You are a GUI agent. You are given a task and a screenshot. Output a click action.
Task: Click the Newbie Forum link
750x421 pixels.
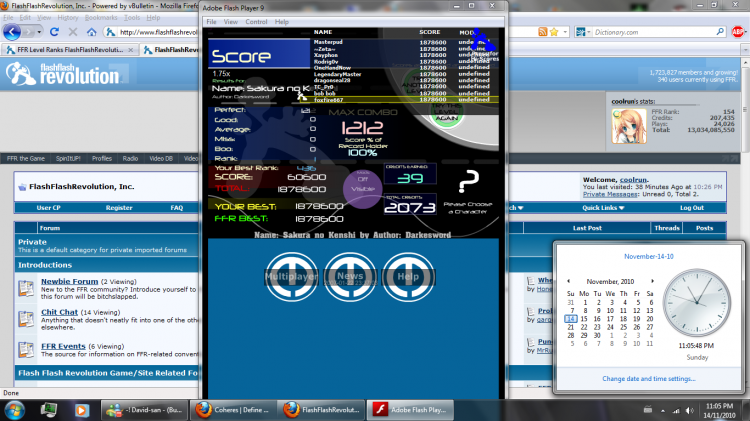tap(69, 281)
